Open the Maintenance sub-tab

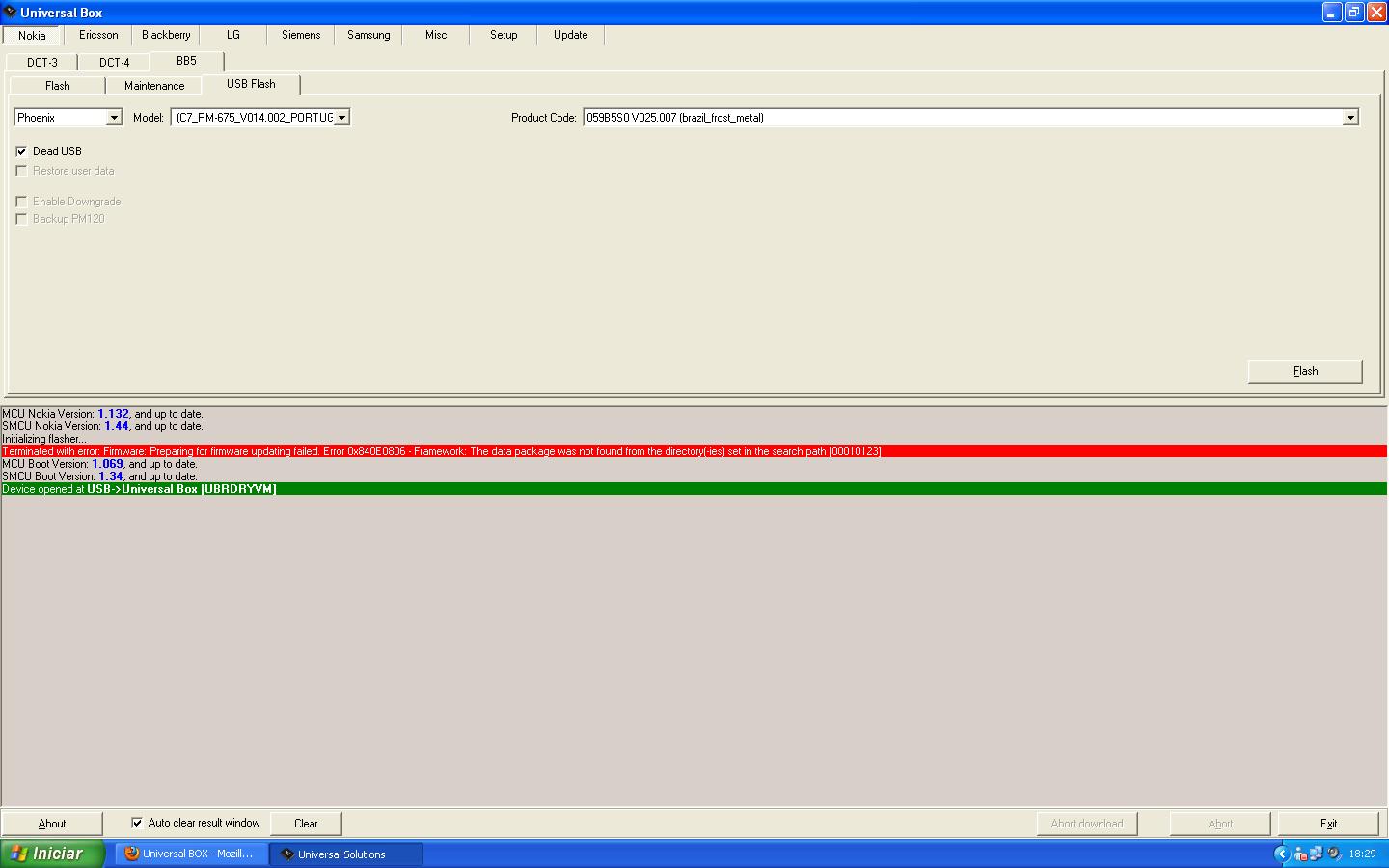click(x=154, y=86)
